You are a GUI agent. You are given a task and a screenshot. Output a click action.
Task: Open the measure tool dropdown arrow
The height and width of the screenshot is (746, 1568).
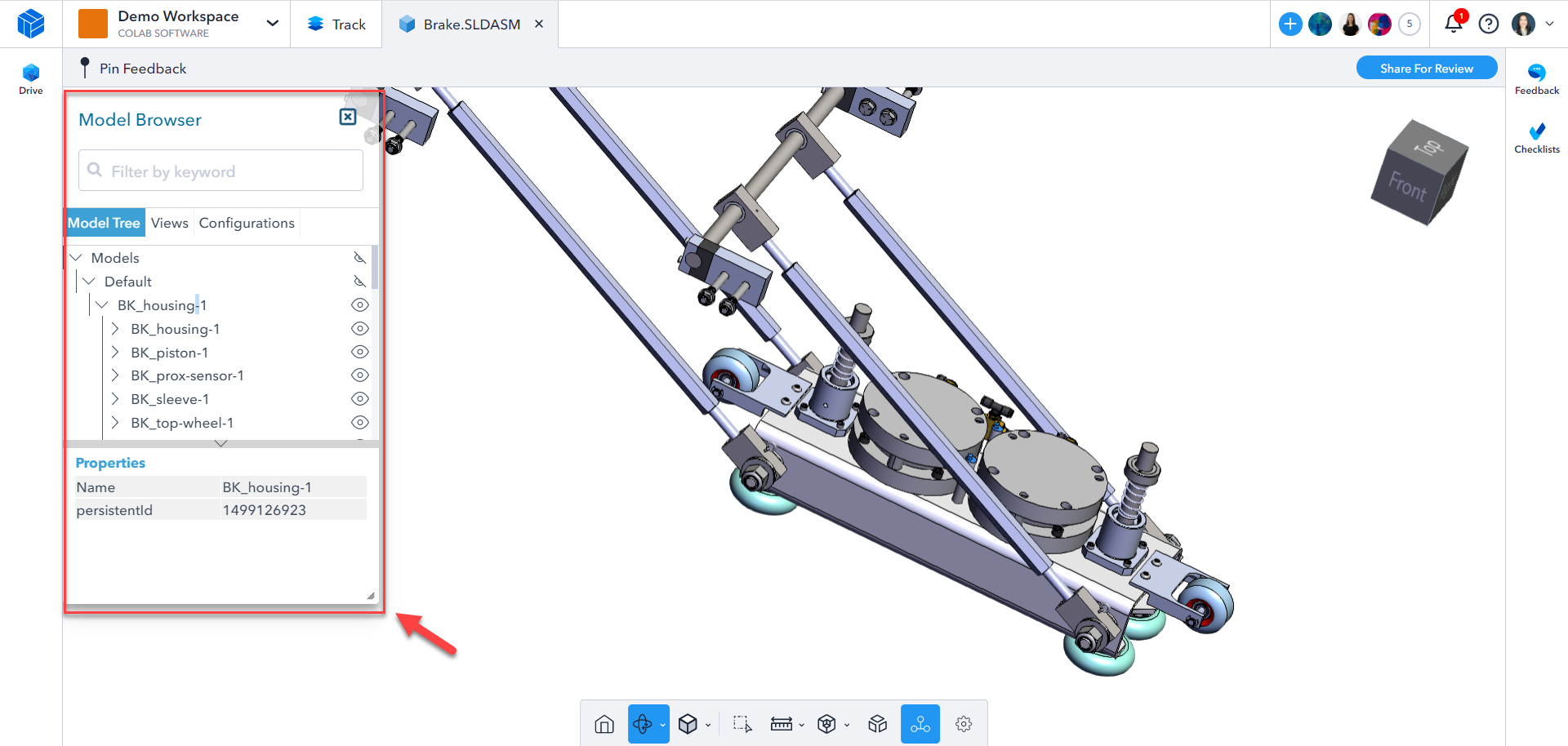(801, 725)
